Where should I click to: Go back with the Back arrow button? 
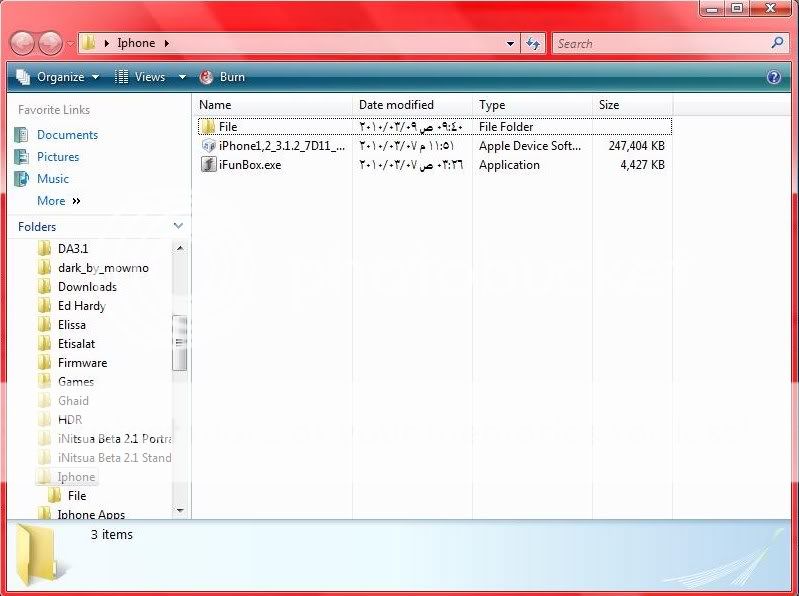[x=22, y=43]
